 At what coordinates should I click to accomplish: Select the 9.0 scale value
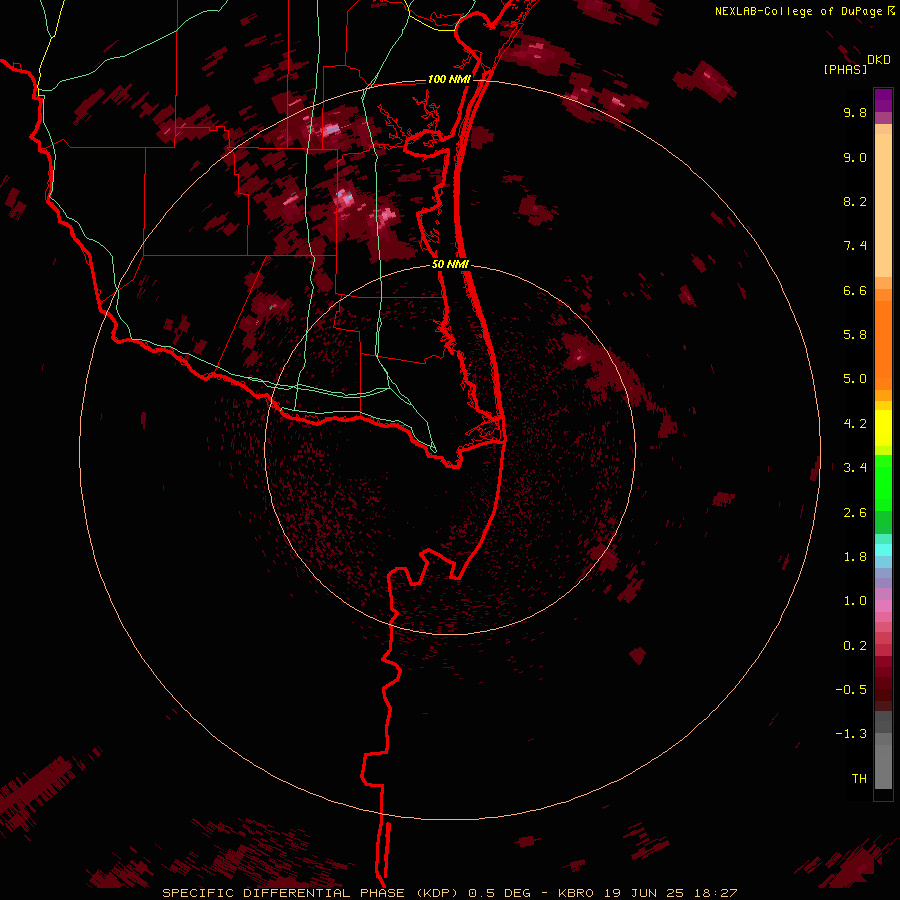[855, 157]
